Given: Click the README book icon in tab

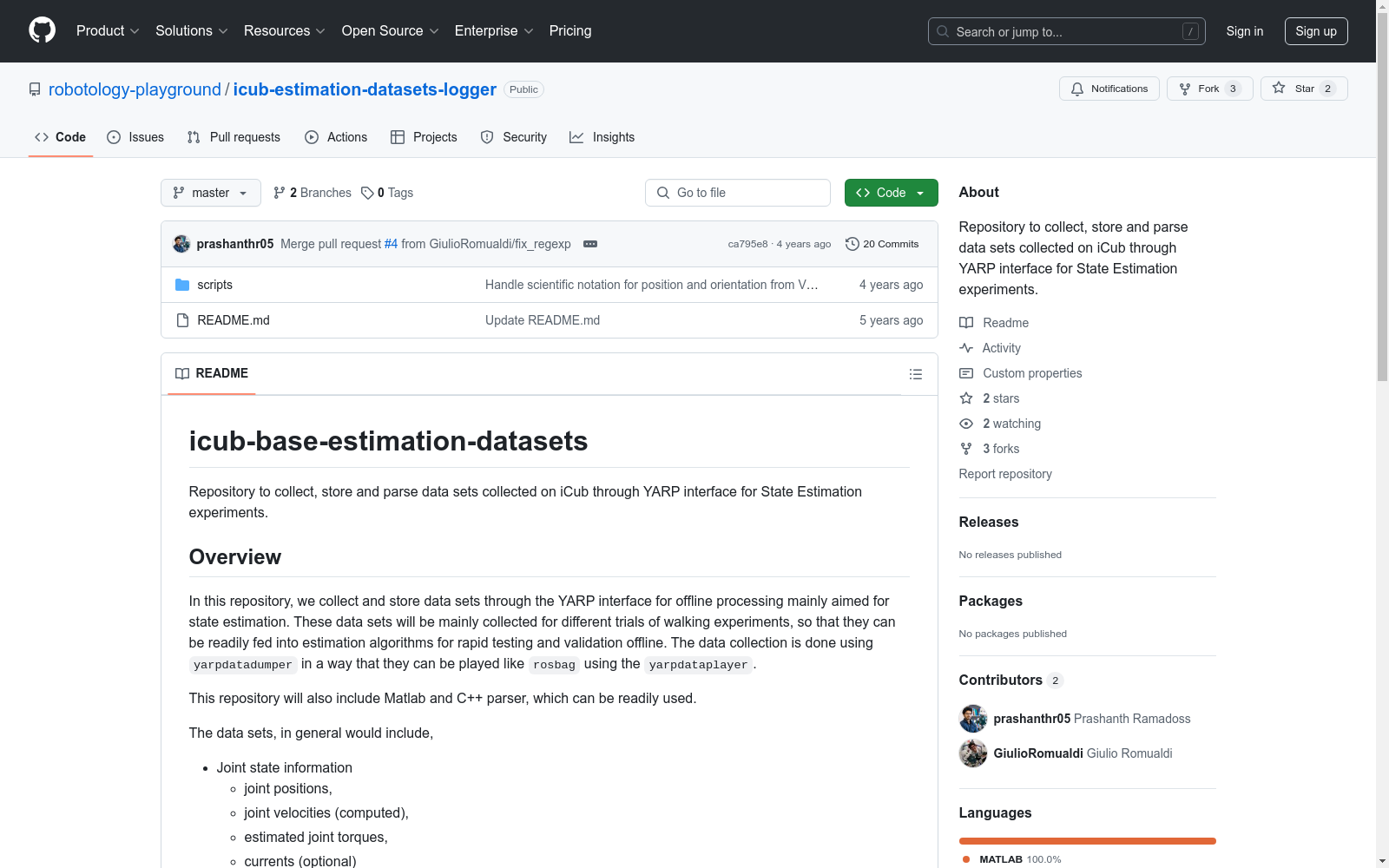Looking at the screenshot, I should click(182, 373).
